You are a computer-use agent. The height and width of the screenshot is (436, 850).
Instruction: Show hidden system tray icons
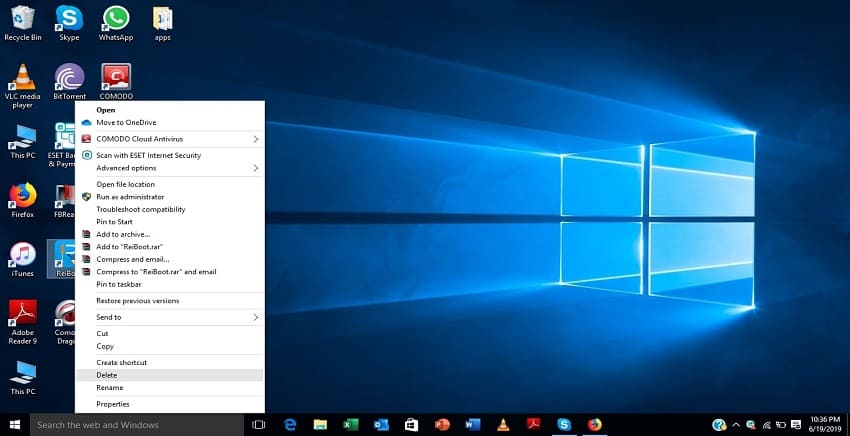736,425
